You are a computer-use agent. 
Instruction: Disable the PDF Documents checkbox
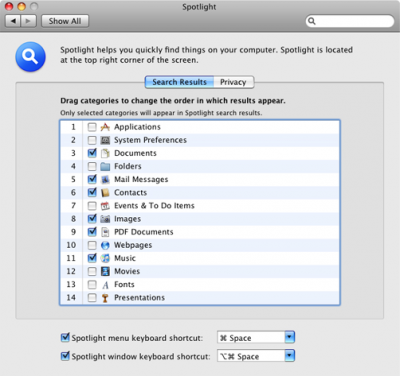[92, 232]
